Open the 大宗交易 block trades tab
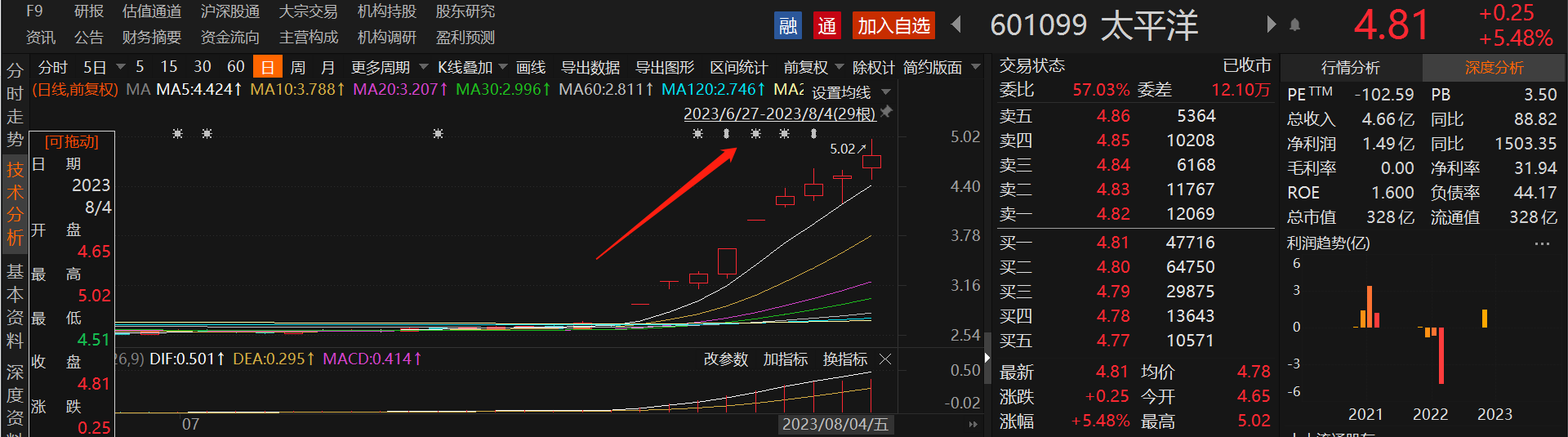 coord(309,11)
